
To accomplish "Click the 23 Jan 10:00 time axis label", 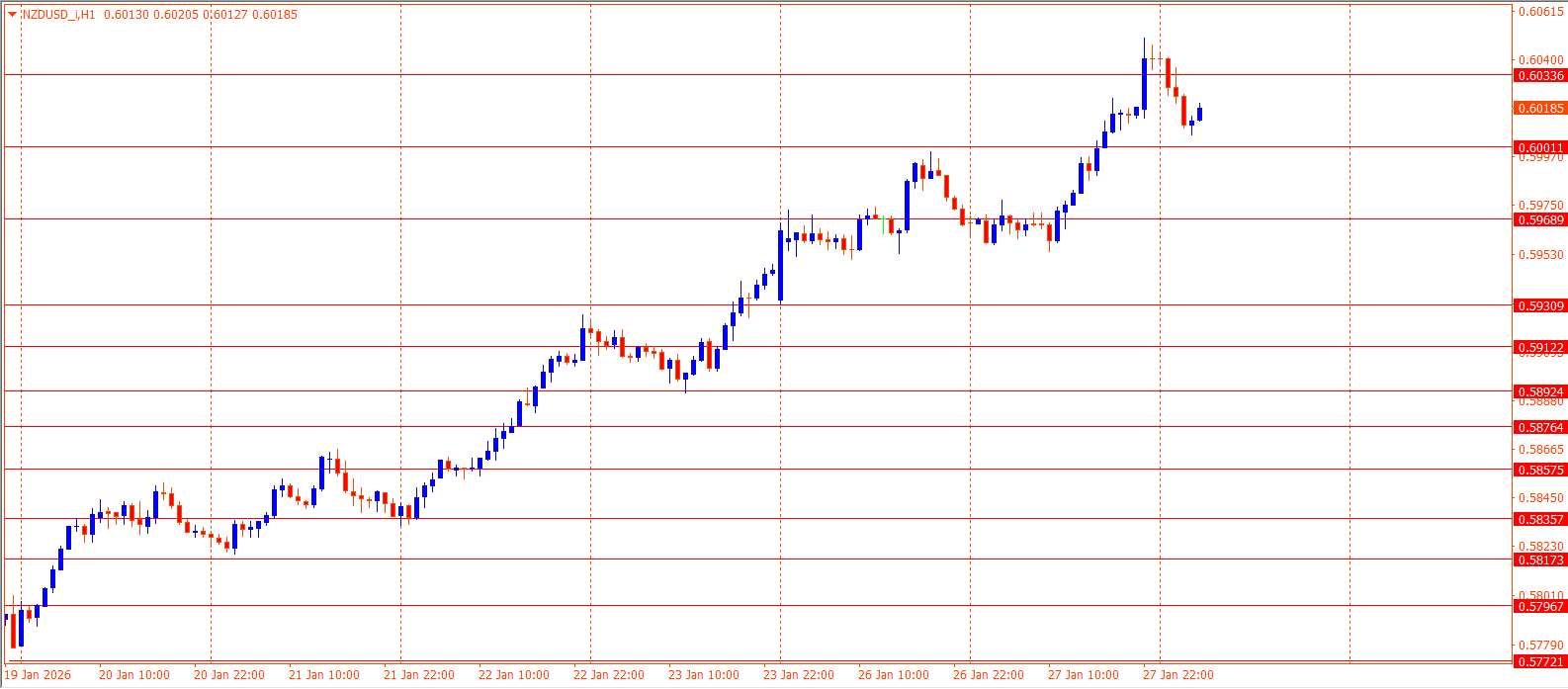I will (704, 675).
